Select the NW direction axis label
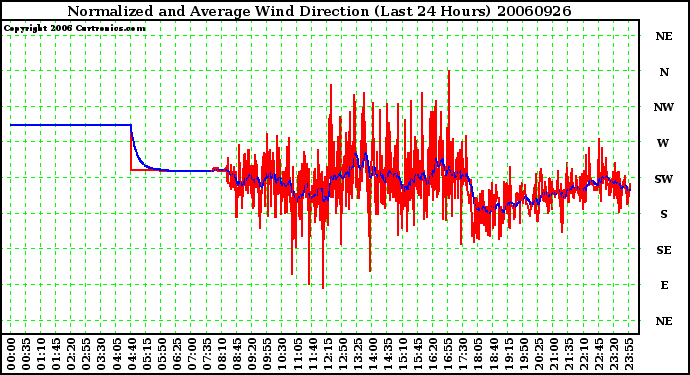The height and width of the screenshot is (375, 690). click(x=664, y=107)
